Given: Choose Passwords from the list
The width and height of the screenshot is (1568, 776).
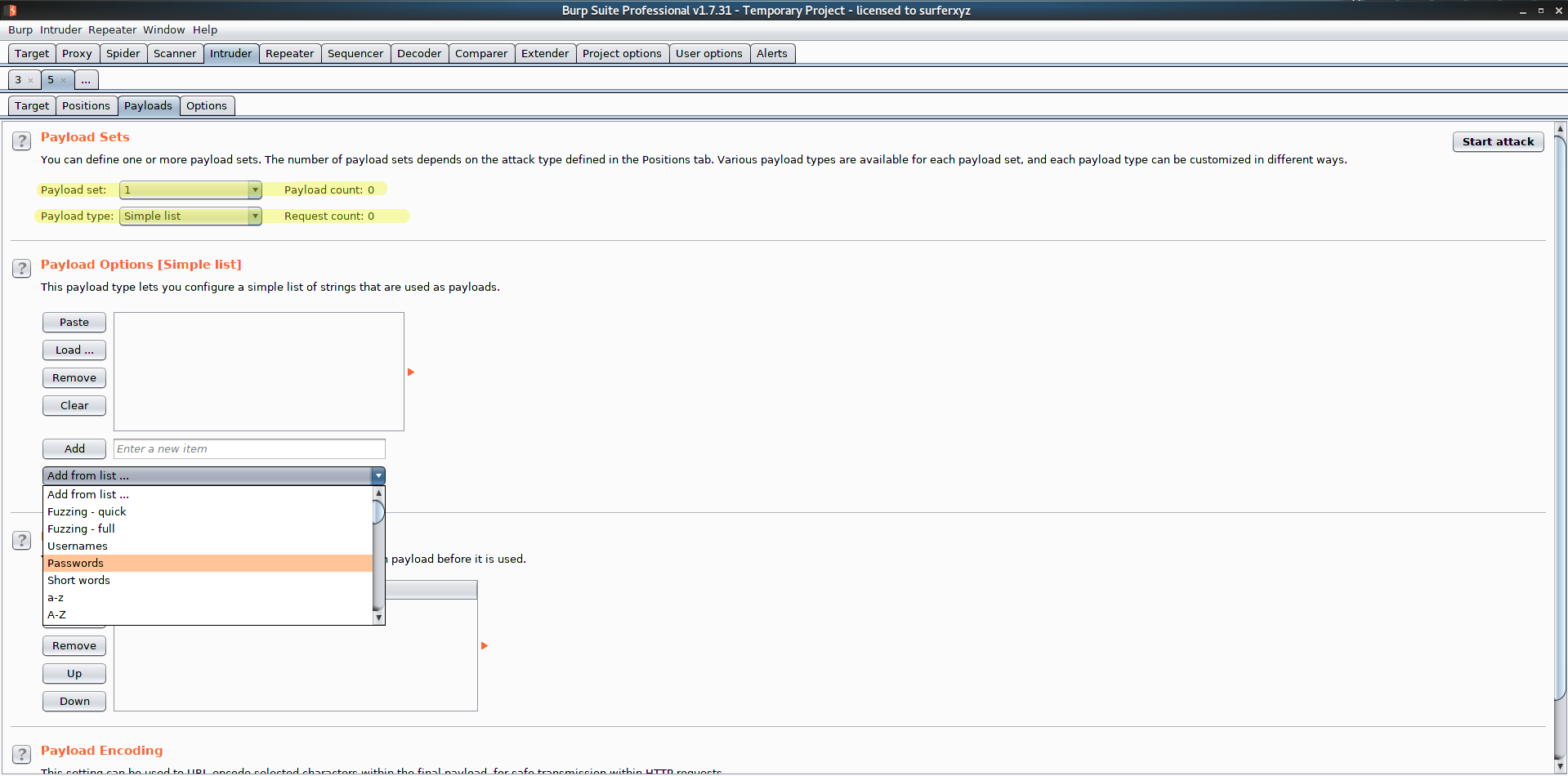Looking at the screenshot, I should (x=208, y=563).
